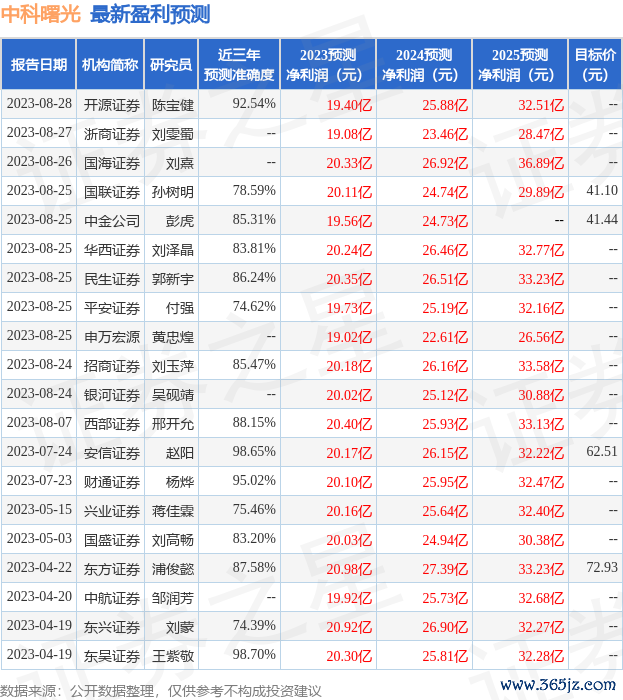
Task: Select the 国联证券 institution cell
Action: 112,192
